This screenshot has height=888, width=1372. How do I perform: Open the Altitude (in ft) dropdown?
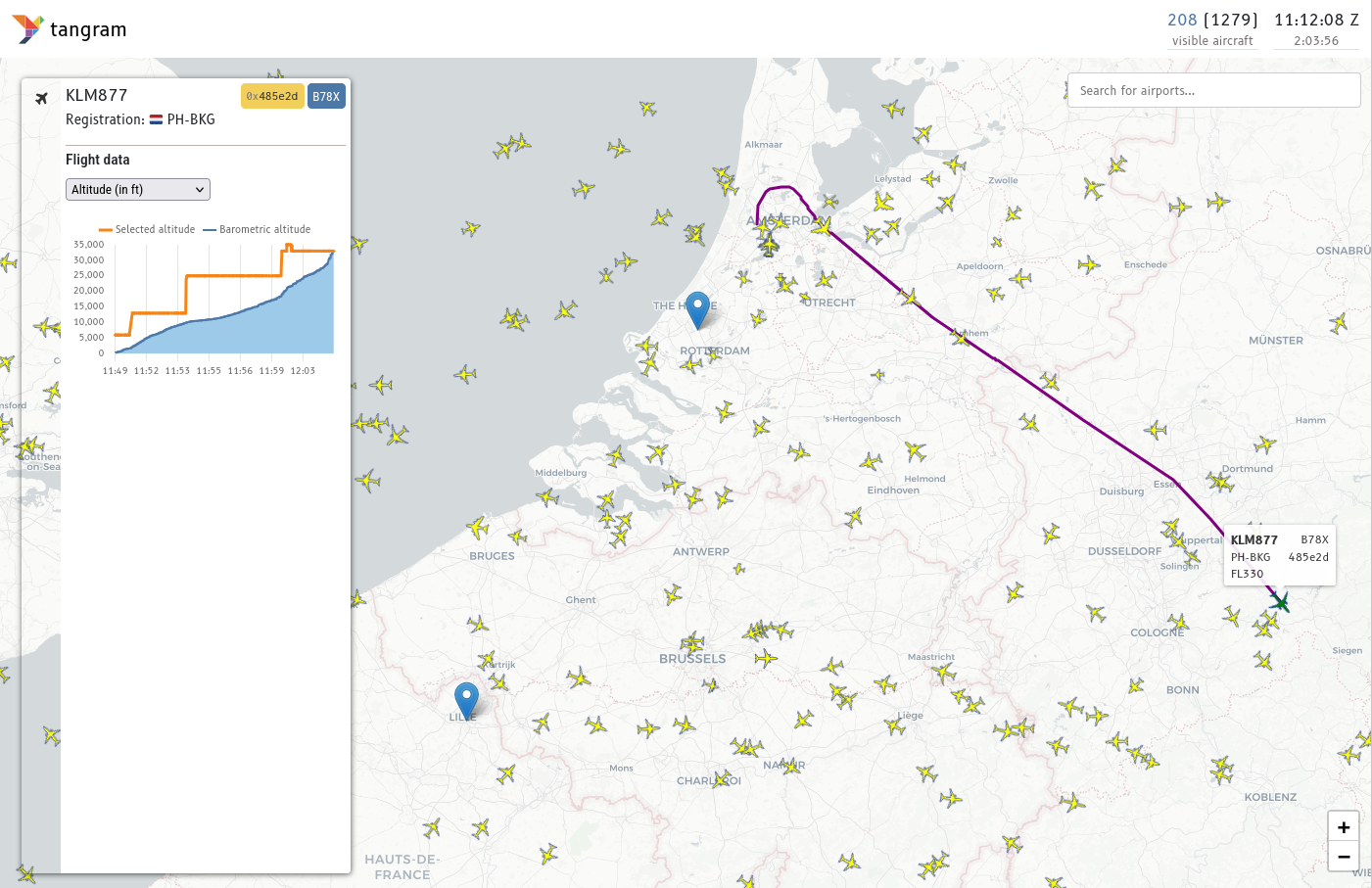138,189
